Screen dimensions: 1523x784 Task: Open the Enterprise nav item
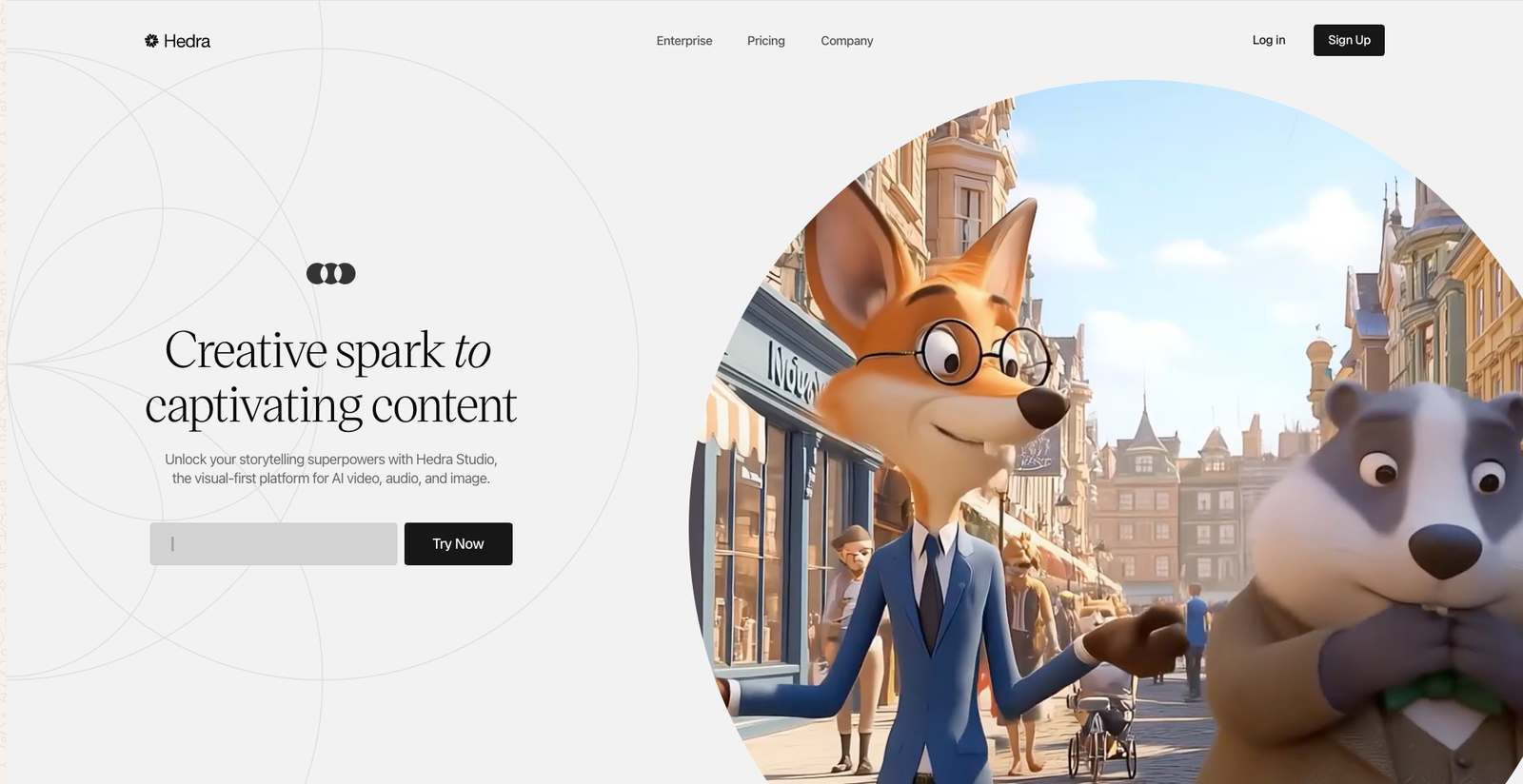[683, 41]
